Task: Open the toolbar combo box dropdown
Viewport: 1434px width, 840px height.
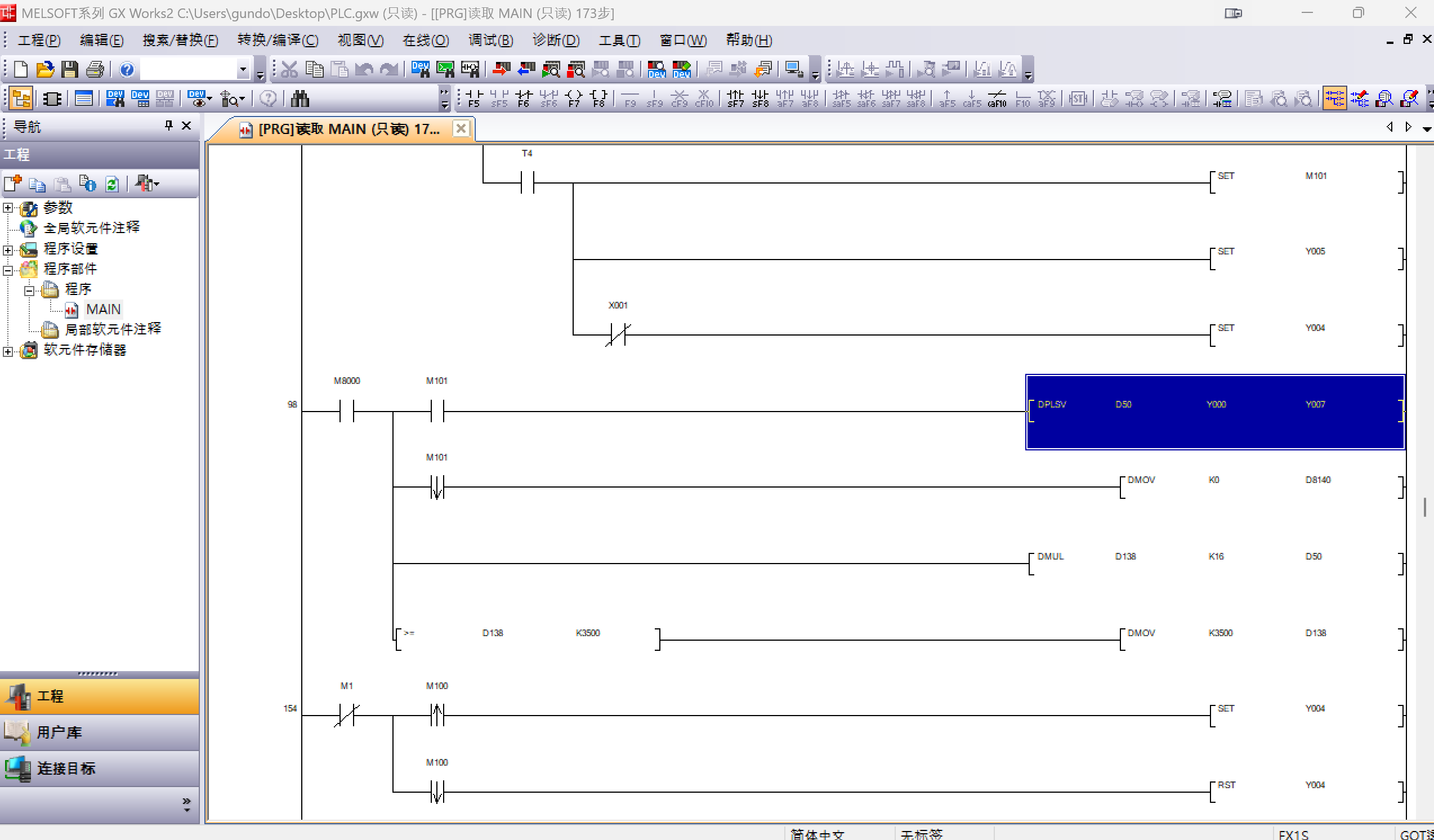Action: [x=243, y=69]
